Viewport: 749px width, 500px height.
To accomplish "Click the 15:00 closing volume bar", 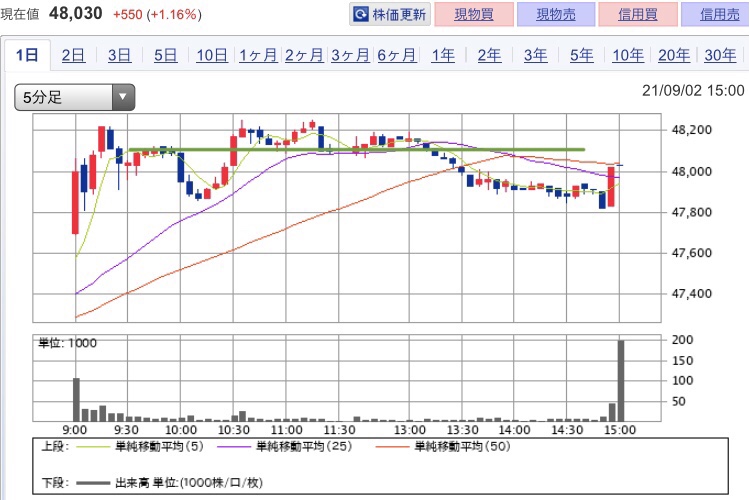I will pyautogui.click(x=621, y=381).
